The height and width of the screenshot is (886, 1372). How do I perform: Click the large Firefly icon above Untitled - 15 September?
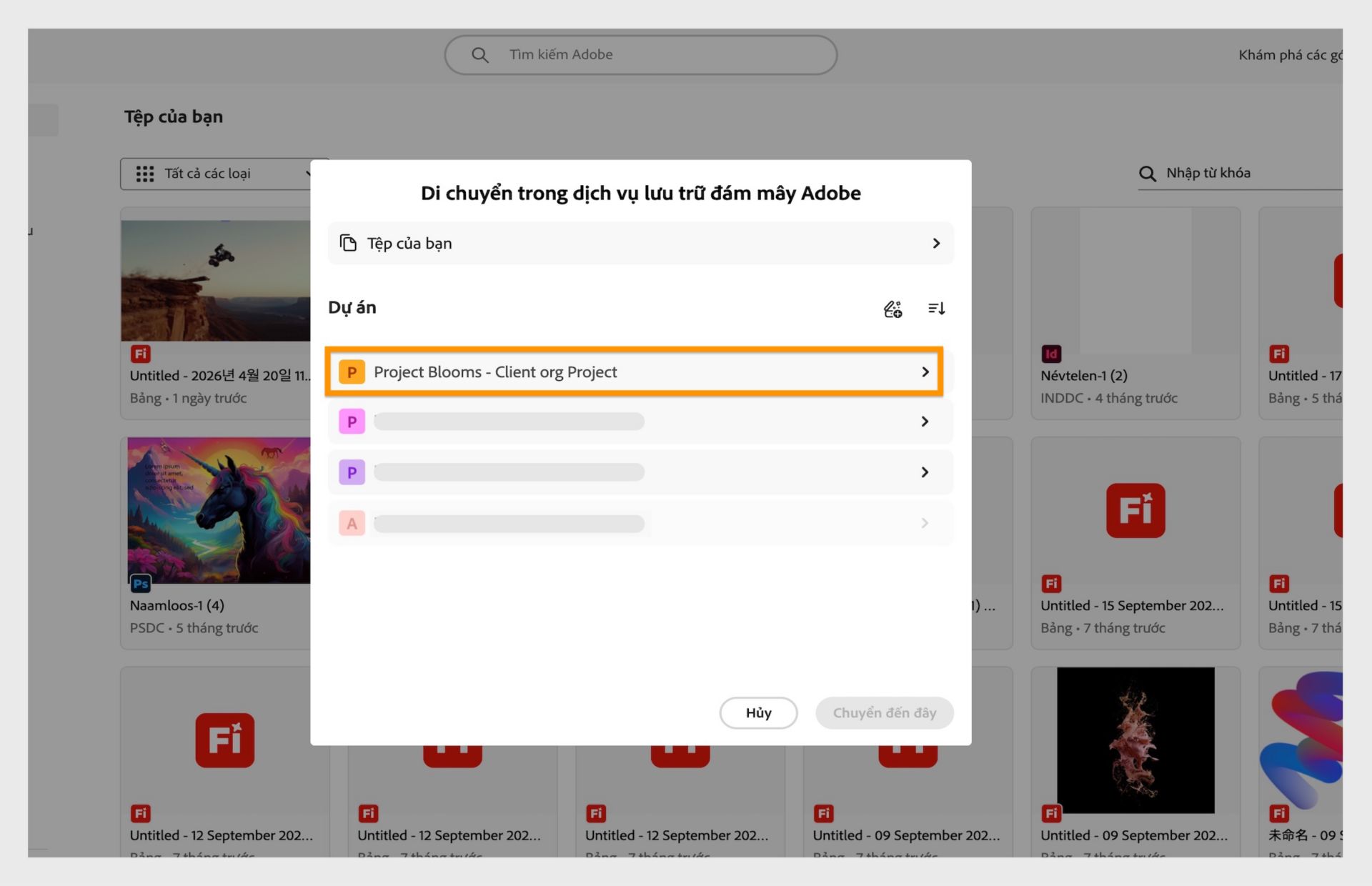(1135, 510)
